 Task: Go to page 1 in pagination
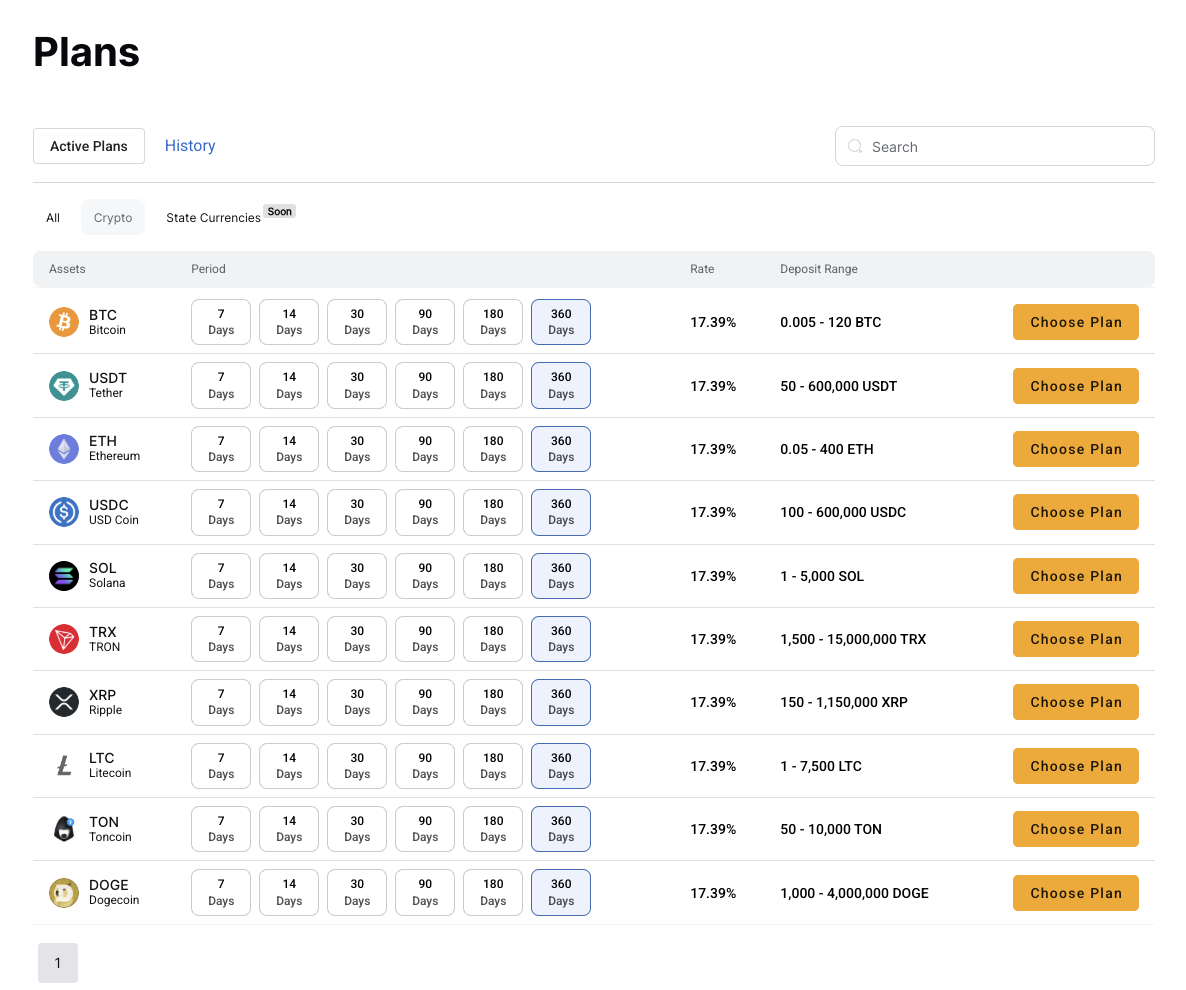pos(58,963)
